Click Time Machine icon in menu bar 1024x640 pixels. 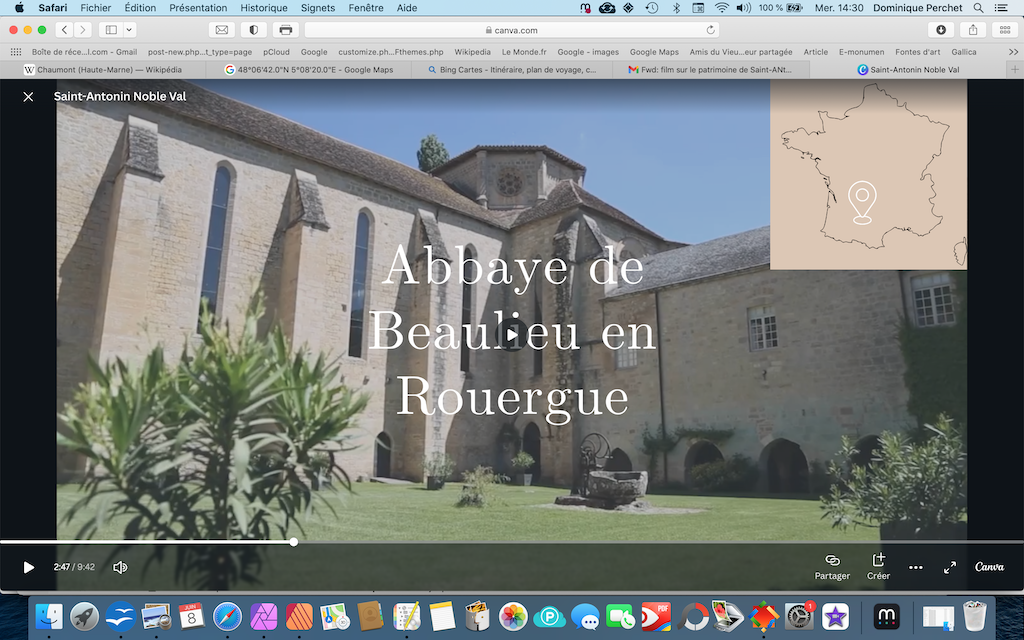[x=652, y=8]
